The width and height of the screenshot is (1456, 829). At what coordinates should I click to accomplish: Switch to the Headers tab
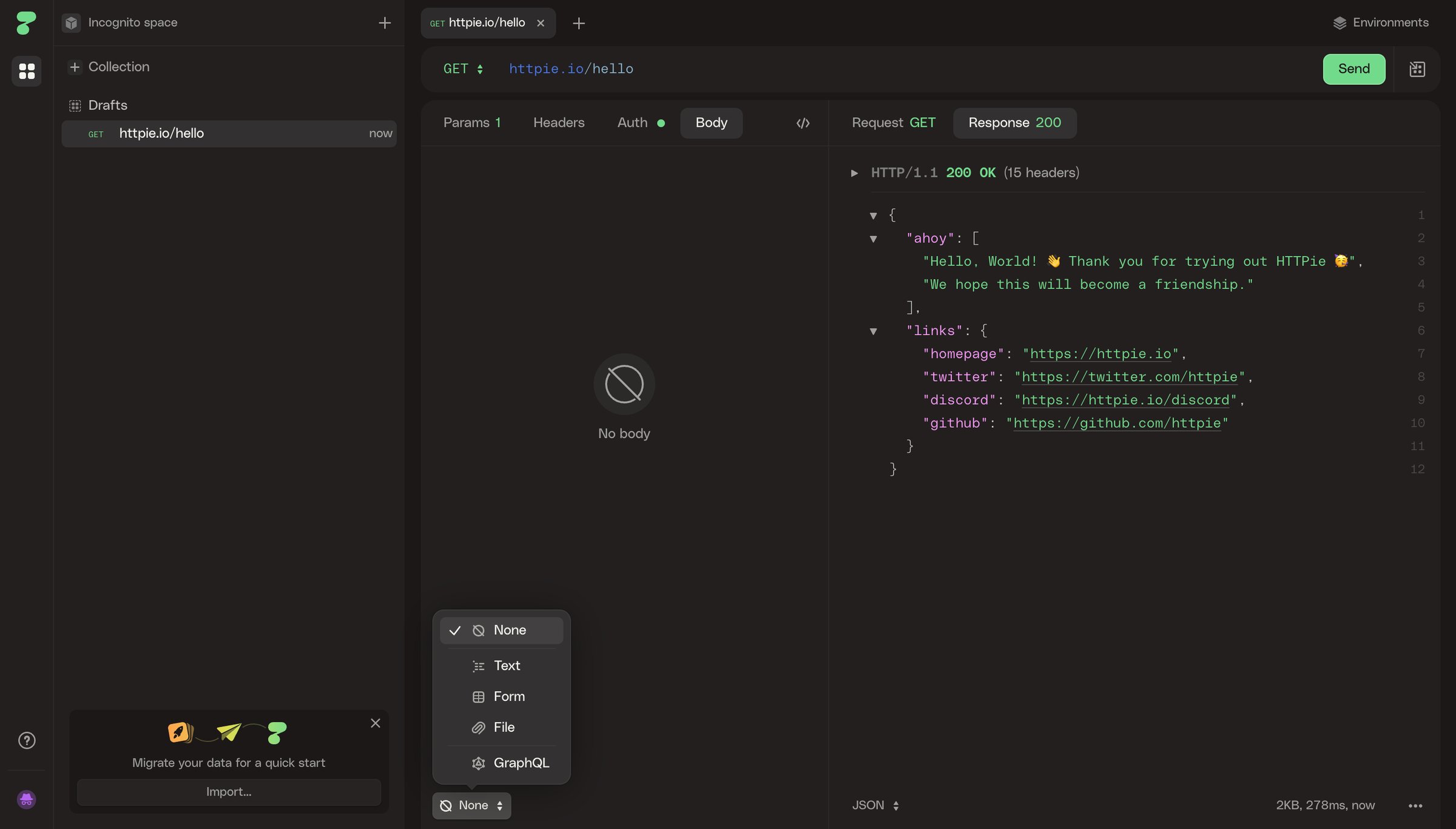[x=559, y=123]
